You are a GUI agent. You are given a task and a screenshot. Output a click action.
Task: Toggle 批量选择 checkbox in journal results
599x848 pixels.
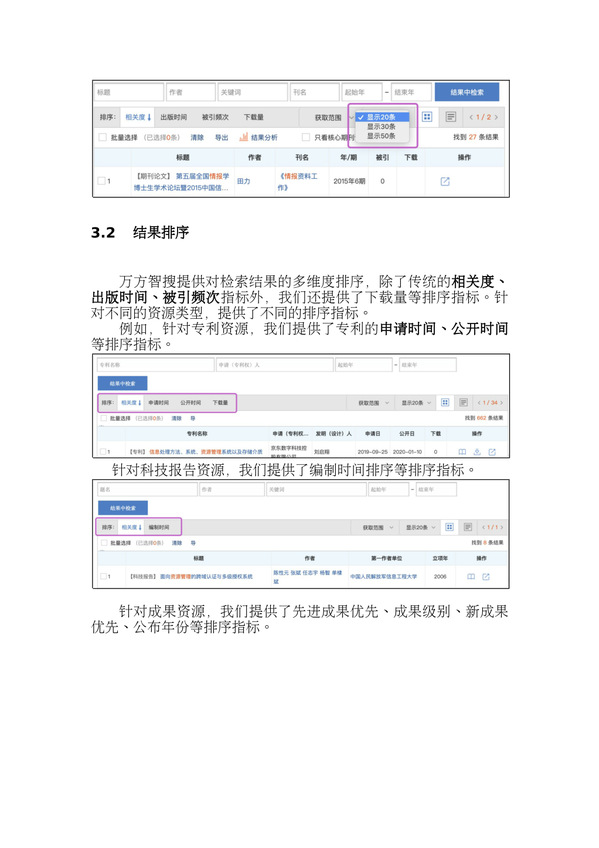(102, 137)
